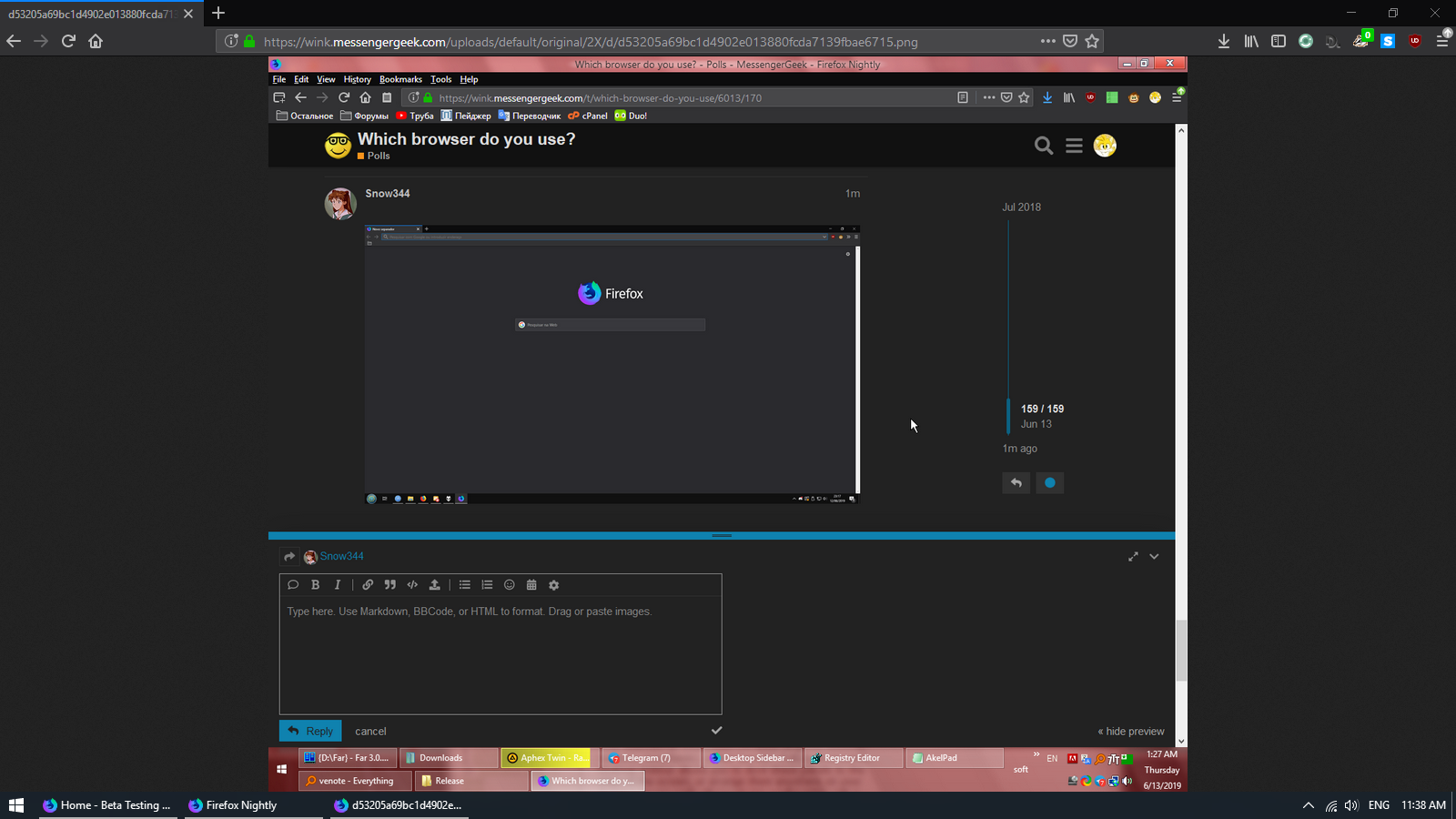
Task: Click the Bold button in the reply editor
Action: tap(315, 585)
